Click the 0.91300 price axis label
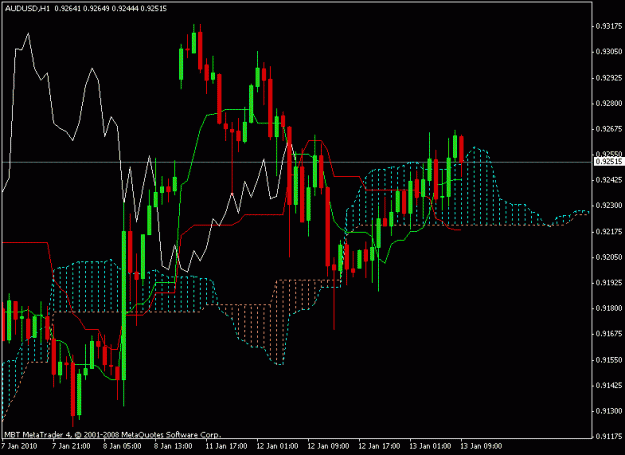 (x=609, y=411)
